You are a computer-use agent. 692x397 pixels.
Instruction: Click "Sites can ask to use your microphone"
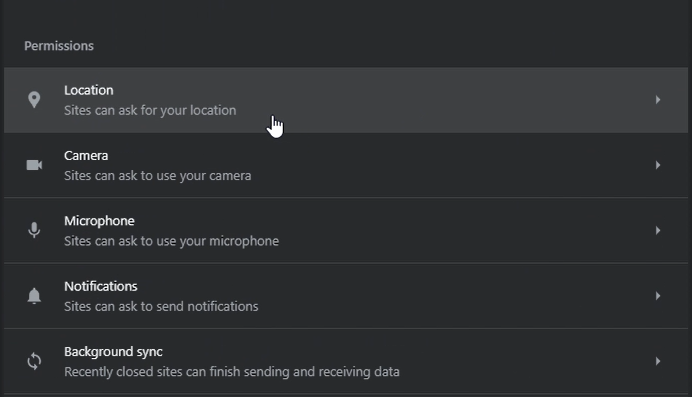[171, 241]
